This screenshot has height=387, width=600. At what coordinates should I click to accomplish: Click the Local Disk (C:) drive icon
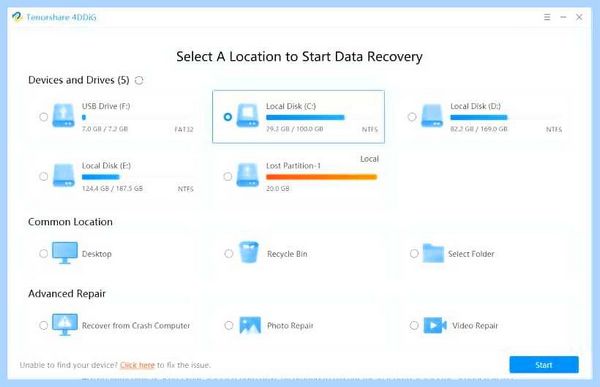pyautogui.click(x=248, y=115)
